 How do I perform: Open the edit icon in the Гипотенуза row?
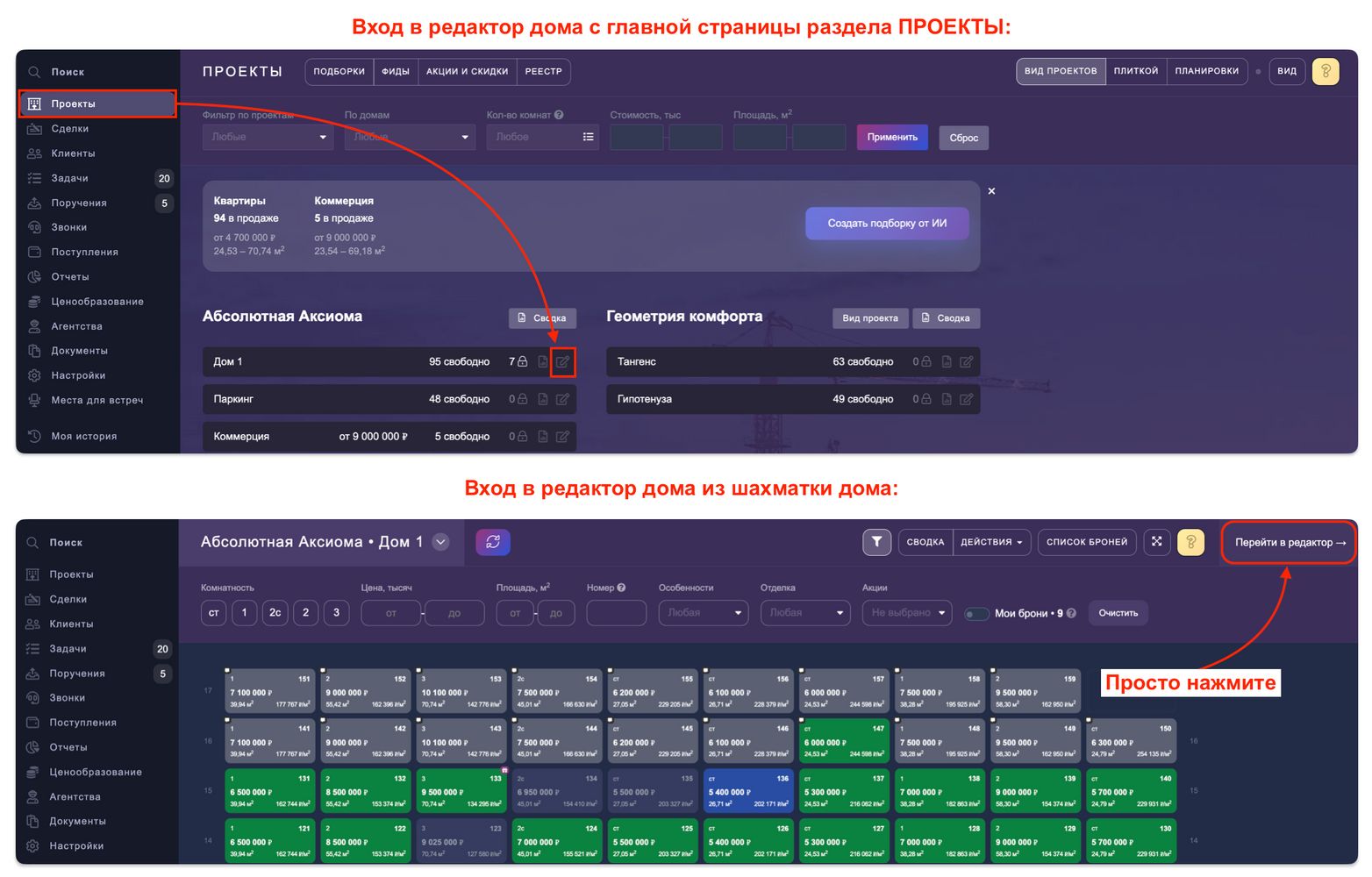coord(967,399)
